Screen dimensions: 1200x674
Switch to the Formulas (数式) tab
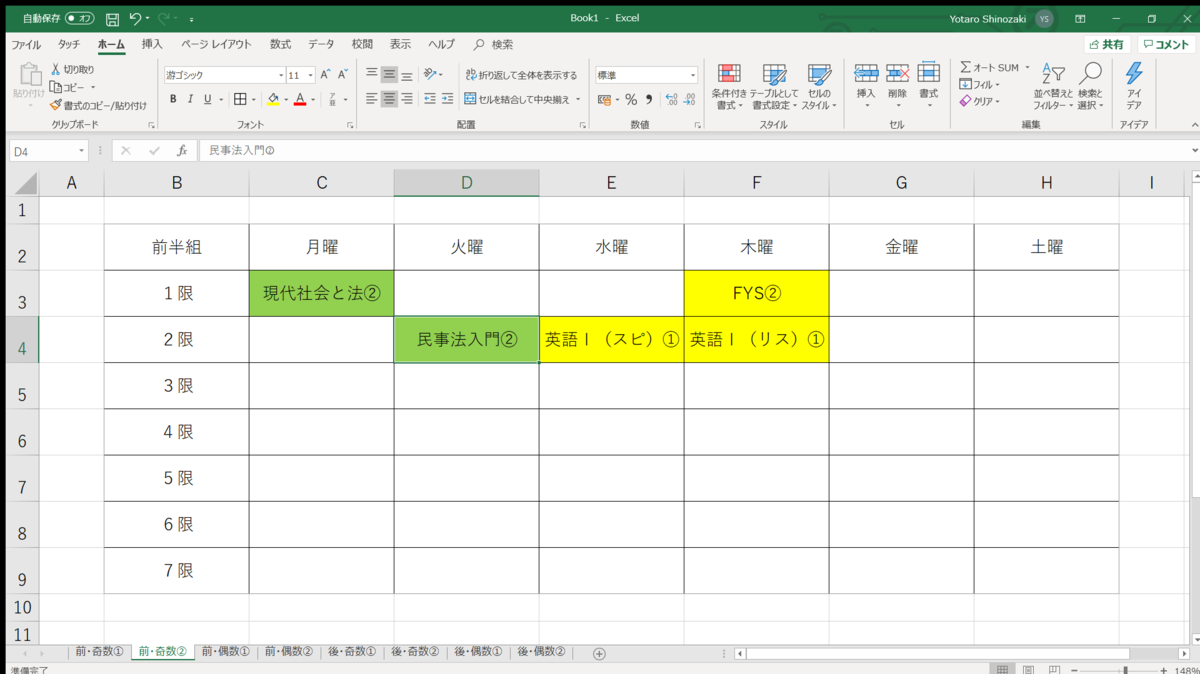(280, 45)
